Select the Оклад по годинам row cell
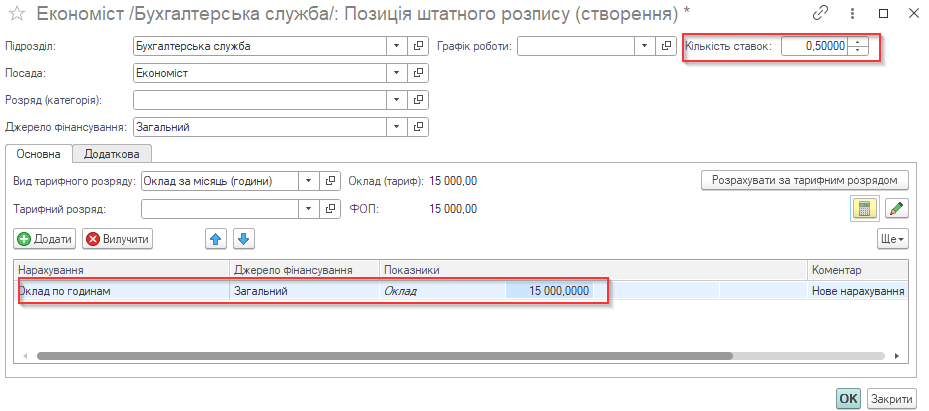The width and height of the screenshot is (929, 411). coord(121,291)
